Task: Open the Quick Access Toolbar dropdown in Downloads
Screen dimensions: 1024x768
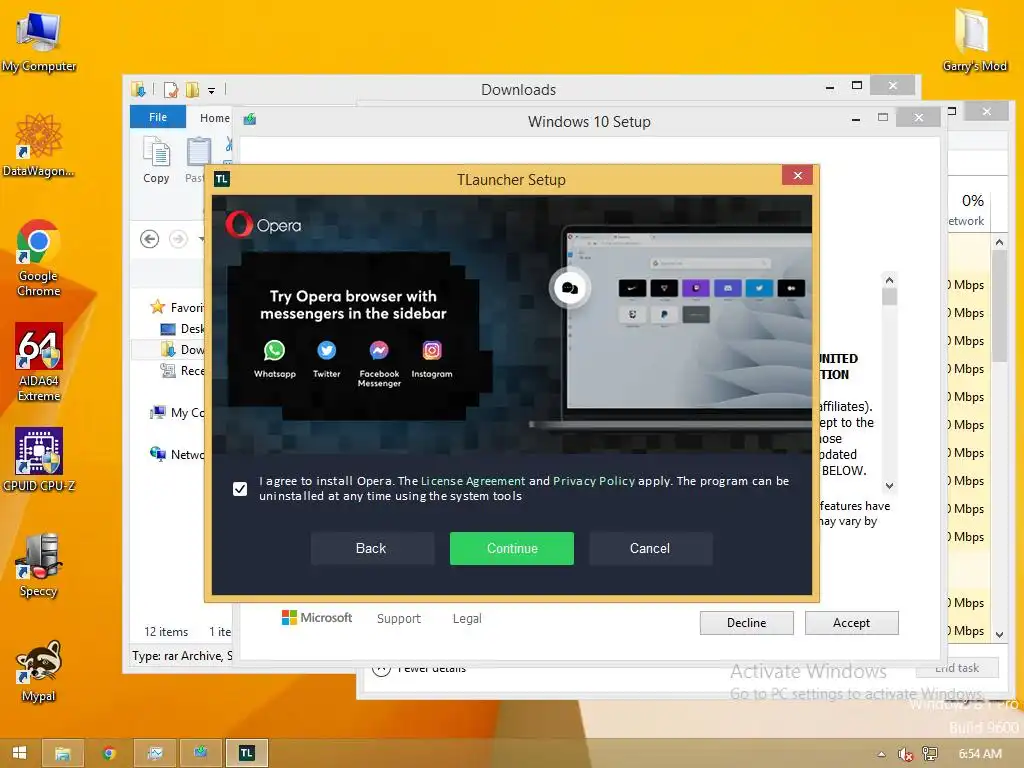Action: point(211,91)
